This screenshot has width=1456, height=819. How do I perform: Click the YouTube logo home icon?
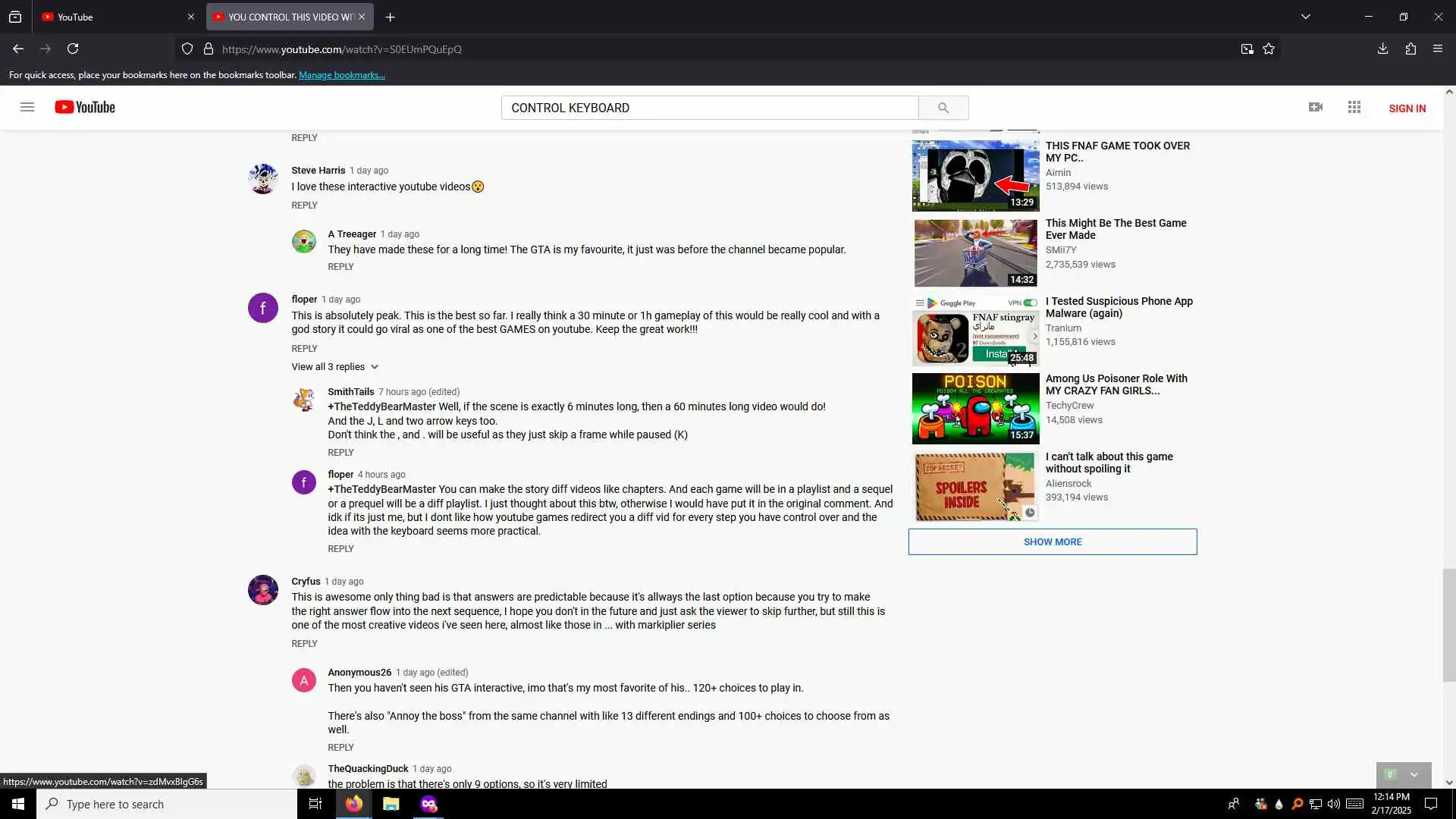pos(85,107)
